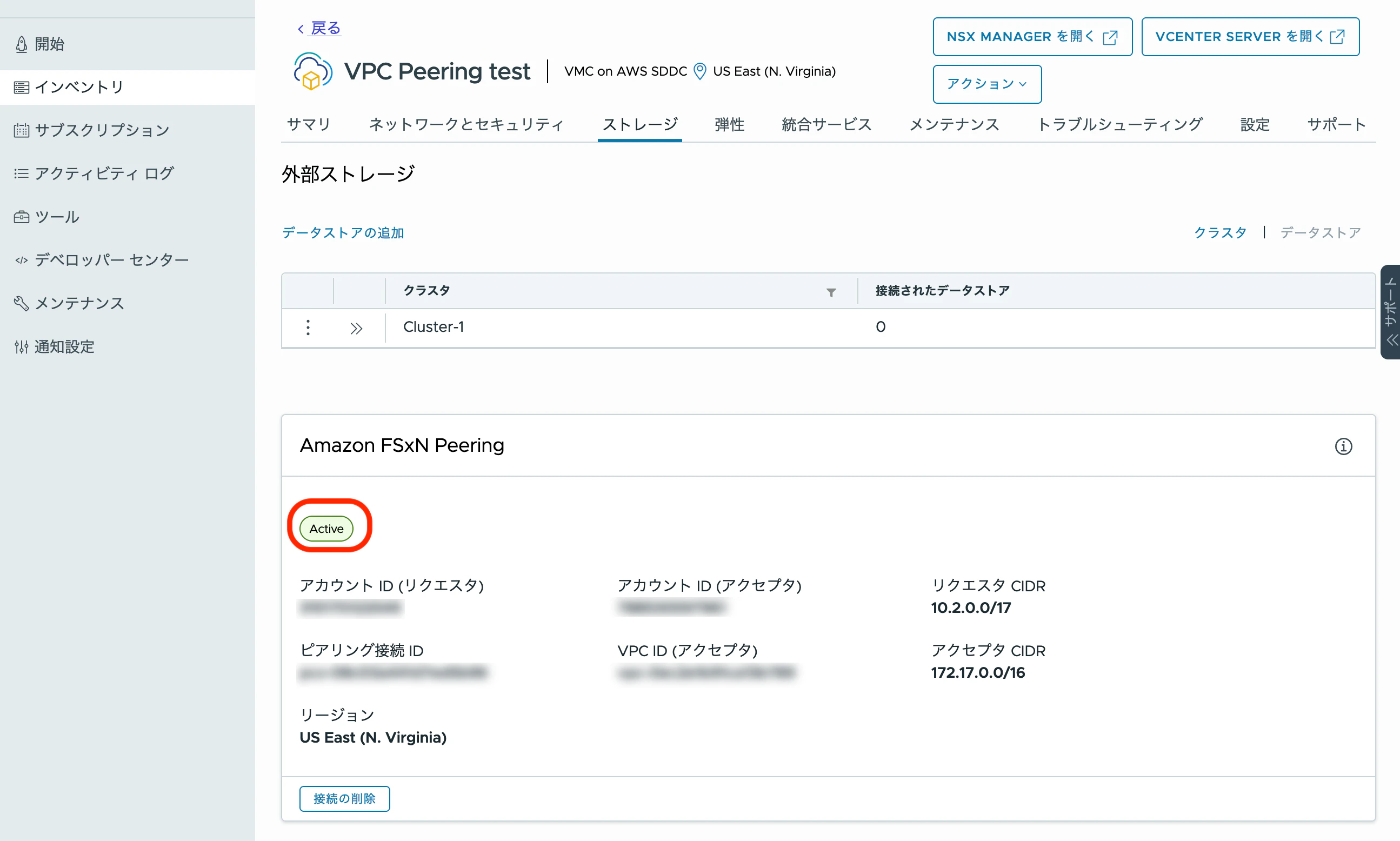Click the クラスタ column filter icon
1400x841 pixels.
point(830,292)
